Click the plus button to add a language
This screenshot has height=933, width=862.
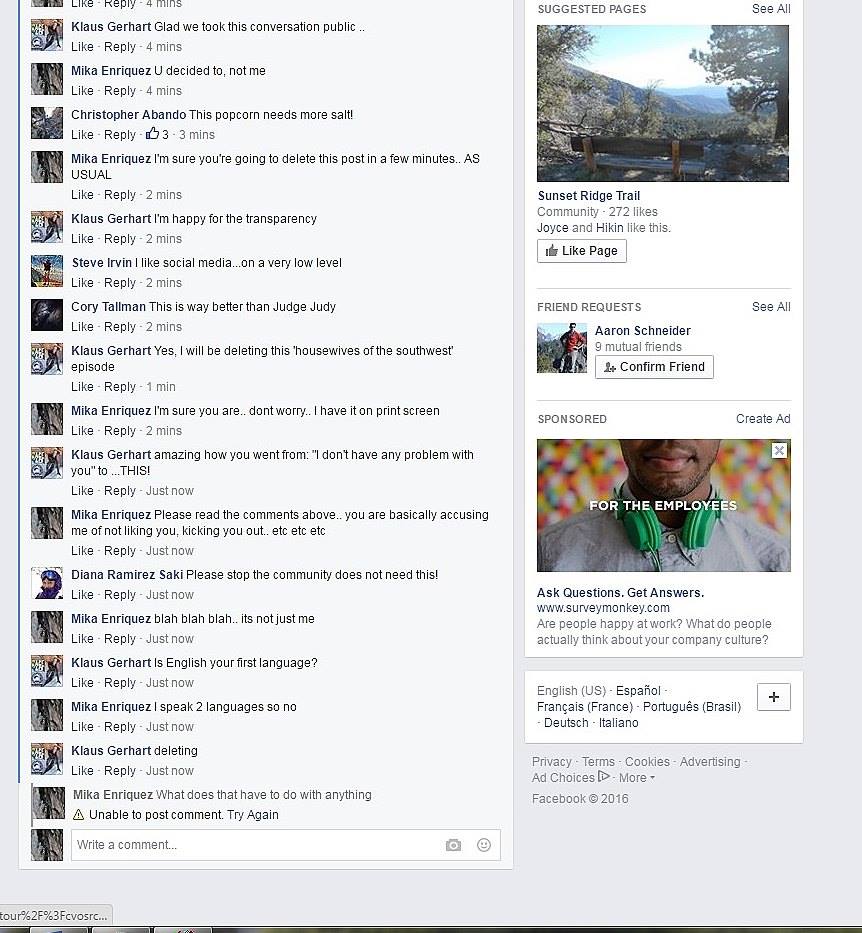(x=773, y=697)
